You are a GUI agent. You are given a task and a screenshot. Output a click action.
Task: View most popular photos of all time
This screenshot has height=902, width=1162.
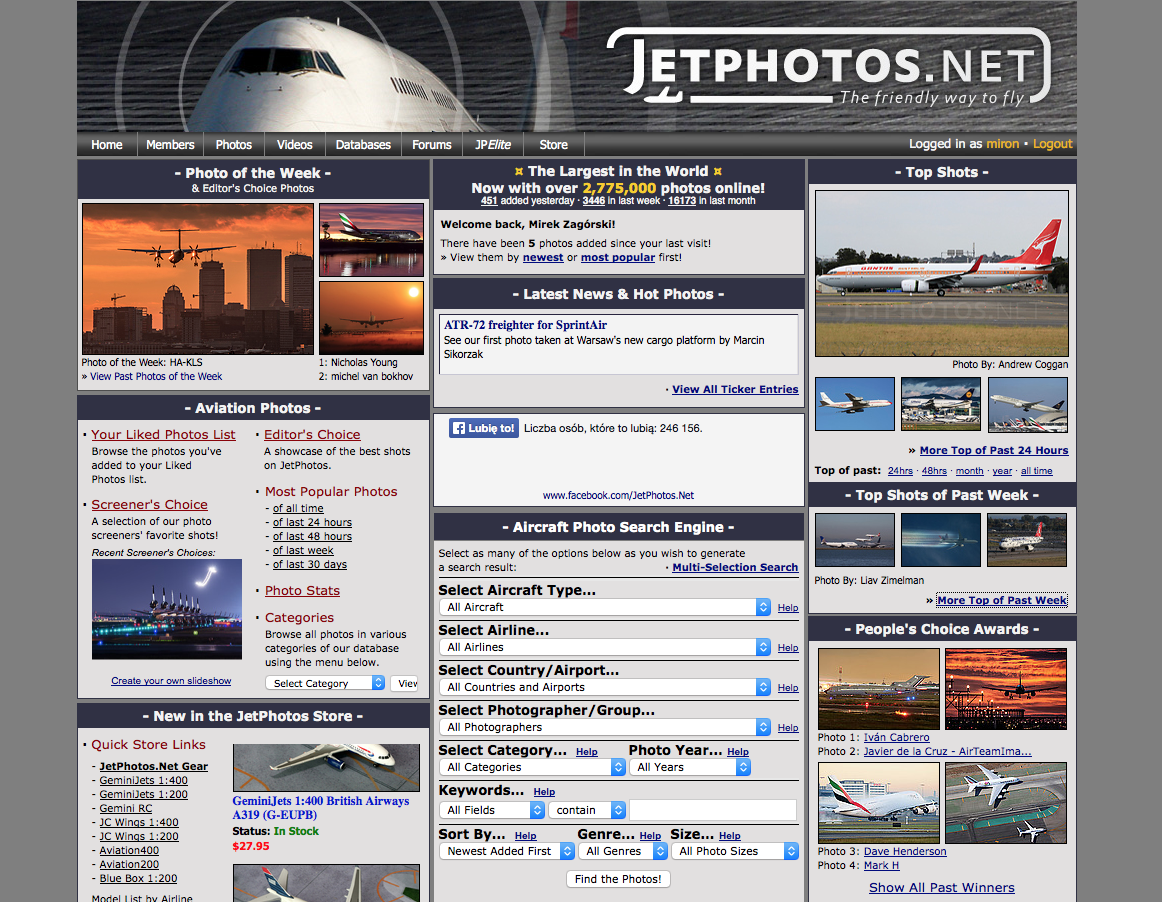tap(298, 508)
